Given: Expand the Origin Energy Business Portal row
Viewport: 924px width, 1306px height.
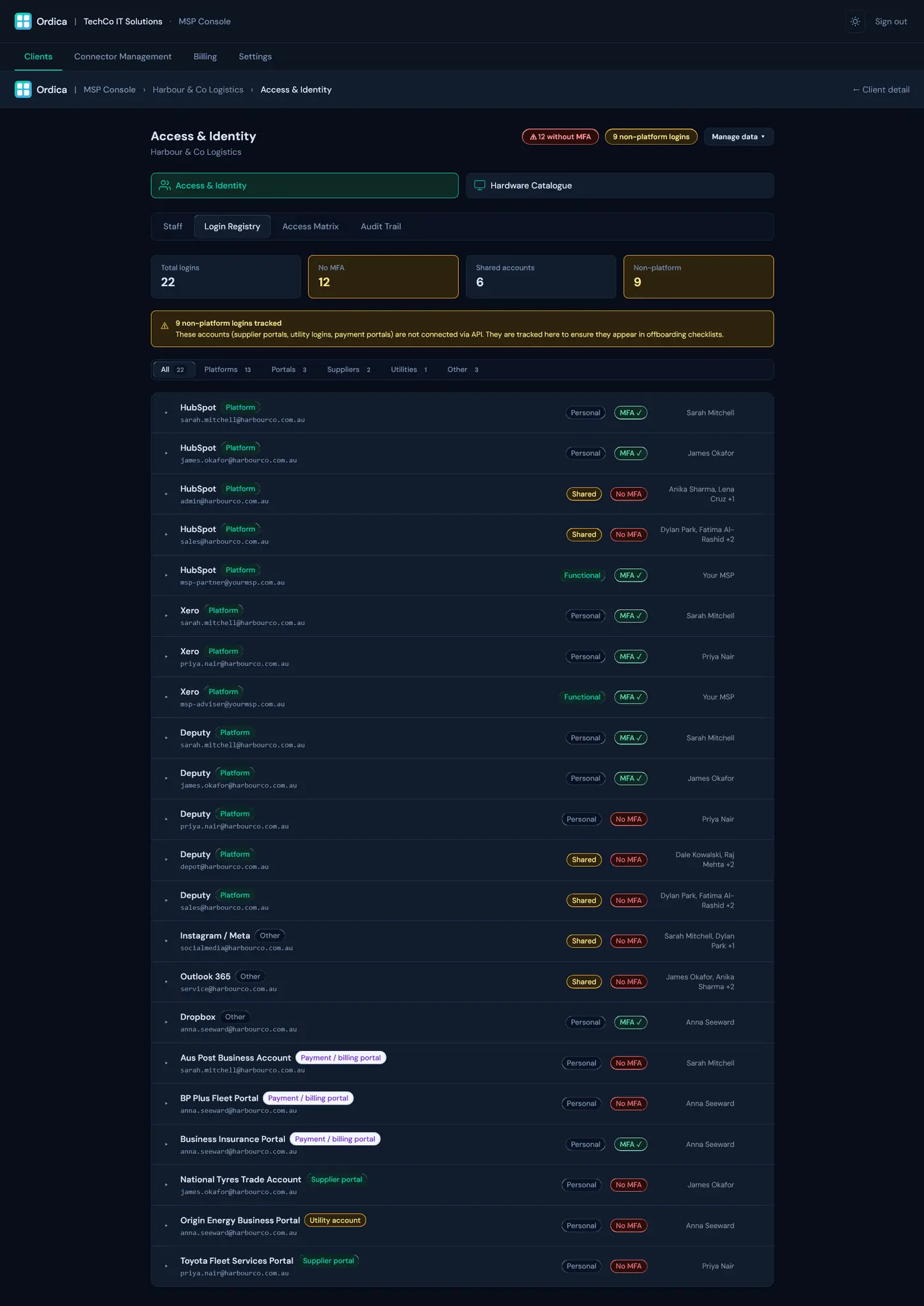Looking at the screenshot, I should [x=166, y=1226].
